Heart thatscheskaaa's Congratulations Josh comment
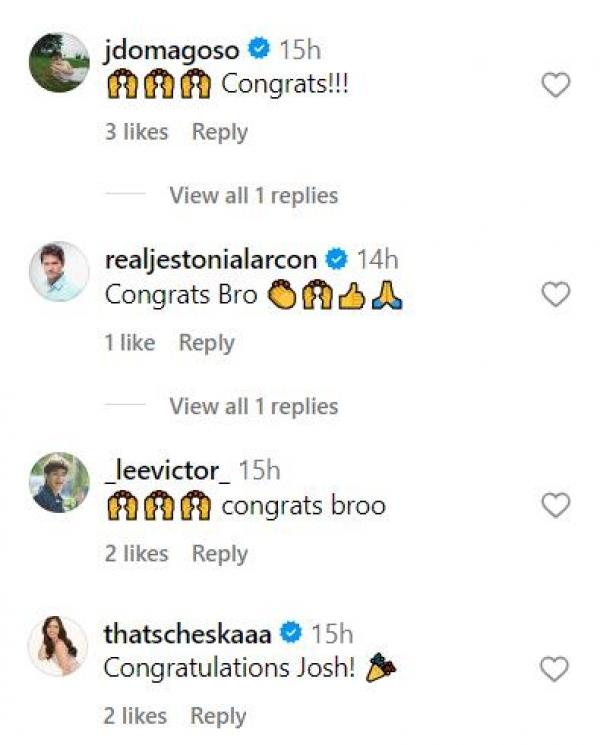 [555, 668]
